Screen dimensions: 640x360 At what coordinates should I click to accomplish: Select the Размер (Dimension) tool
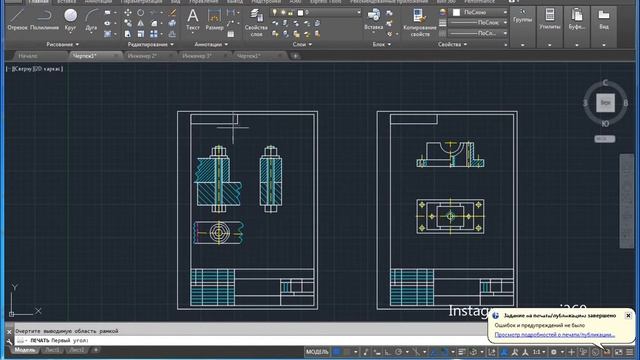[x=214, y=20]
